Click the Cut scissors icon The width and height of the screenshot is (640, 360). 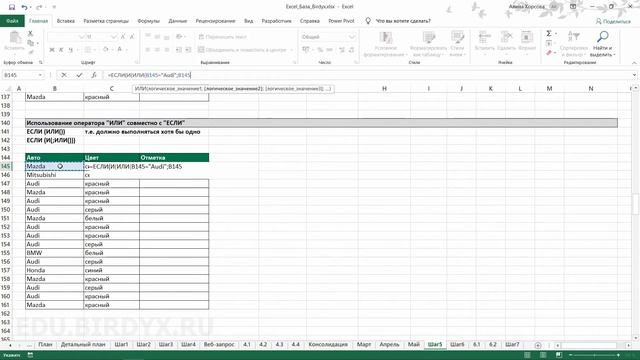[x=30, y=33]
